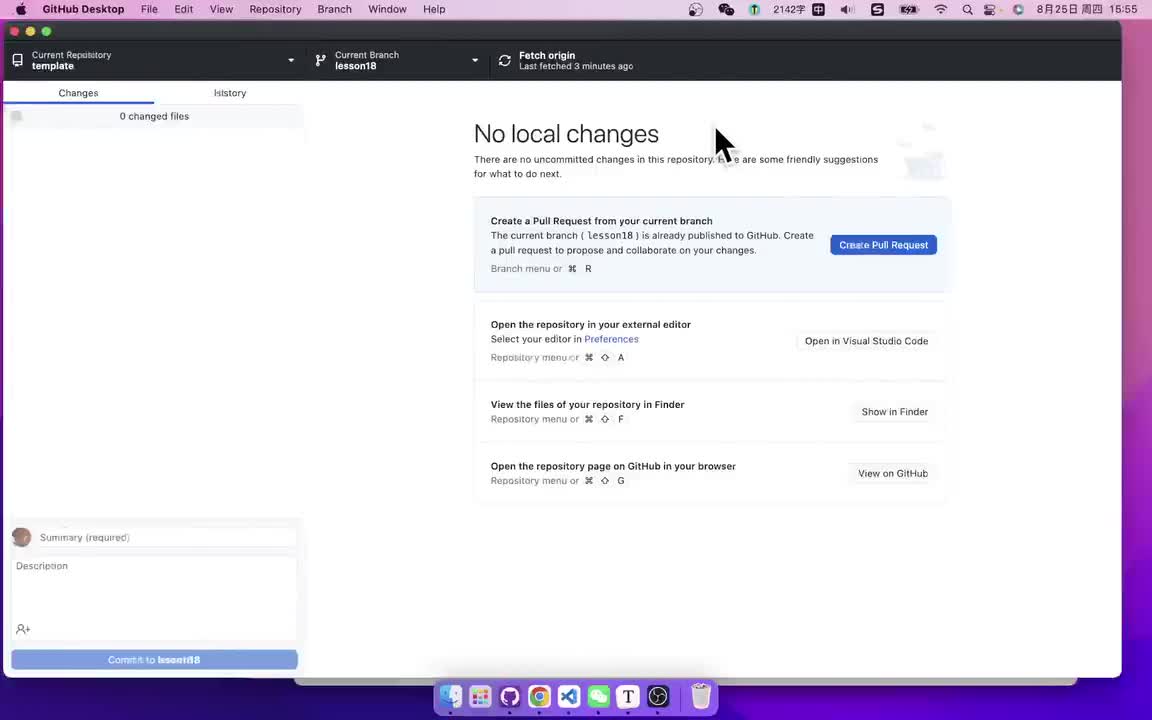Open the Window menu
Screen dimensions: 1152x720
tap(387, 10)
